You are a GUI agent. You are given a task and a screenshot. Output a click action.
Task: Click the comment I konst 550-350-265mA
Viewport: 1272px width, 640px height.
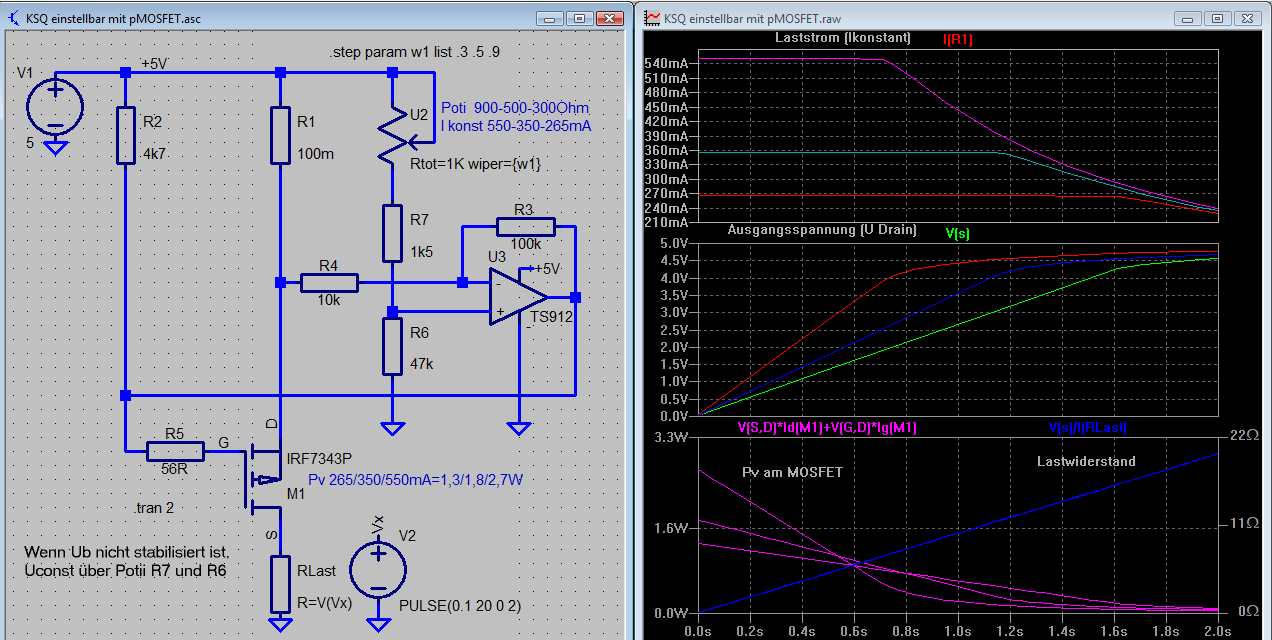pyautogui.click(x=516, y=127)
